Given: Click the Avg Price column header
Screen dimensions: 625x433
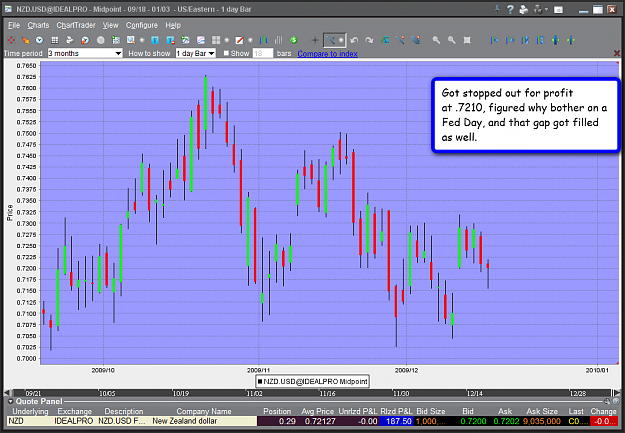Looking at the screenshot, I should (x=318, y=411).
